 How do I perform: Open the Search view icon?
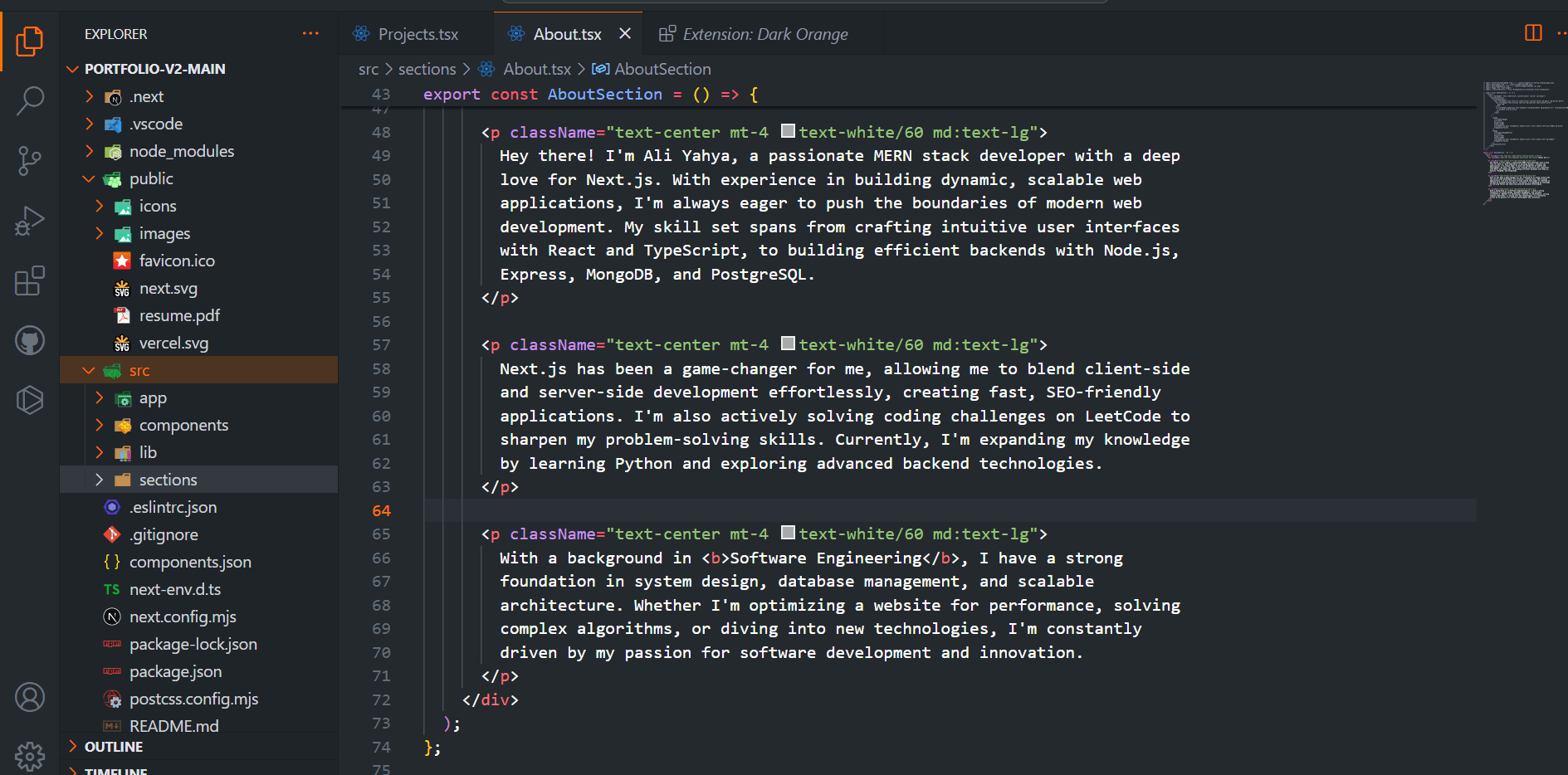30,100
